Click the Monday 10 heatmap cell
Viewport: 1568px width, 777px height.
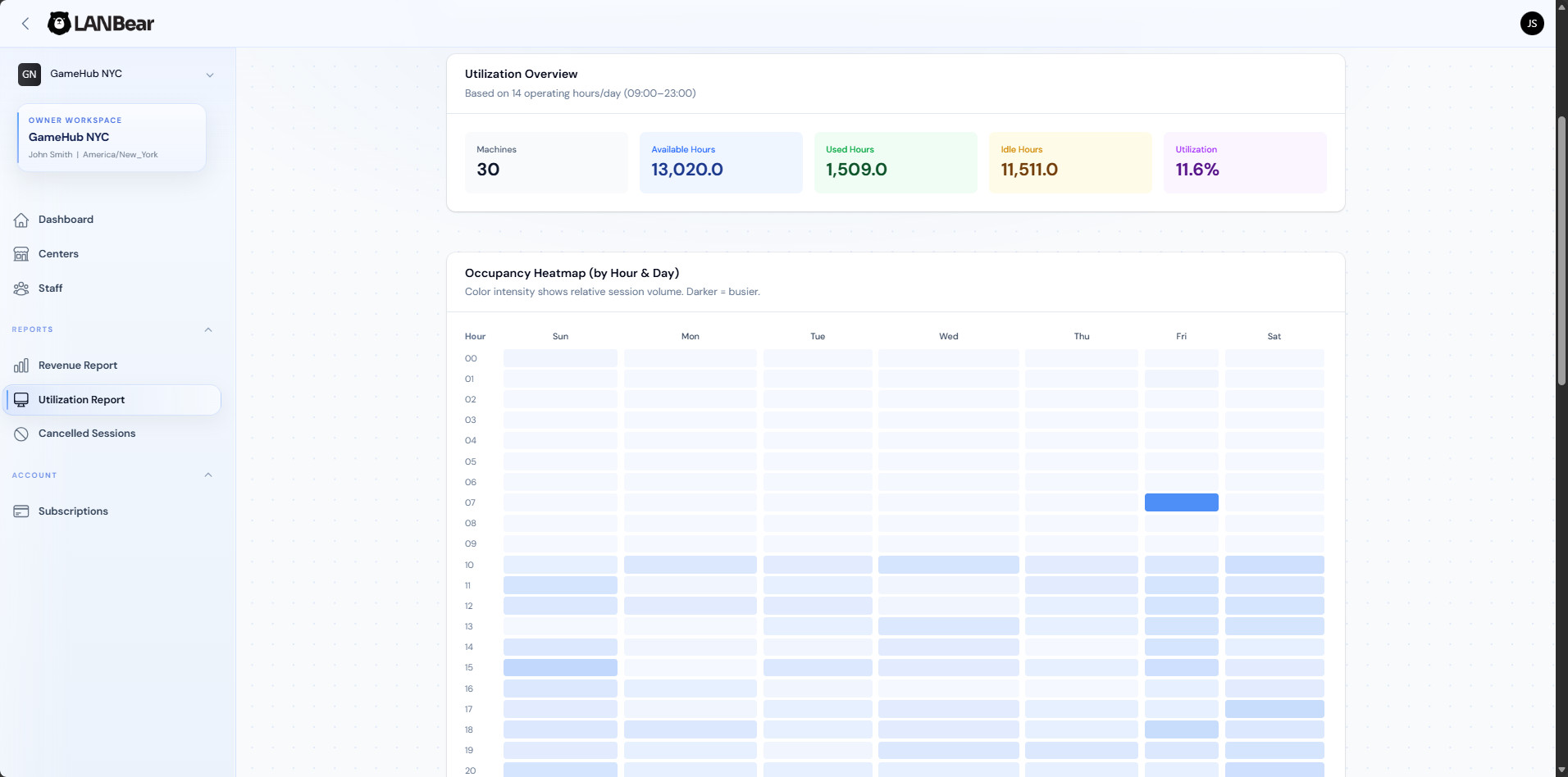coord(691,565)
